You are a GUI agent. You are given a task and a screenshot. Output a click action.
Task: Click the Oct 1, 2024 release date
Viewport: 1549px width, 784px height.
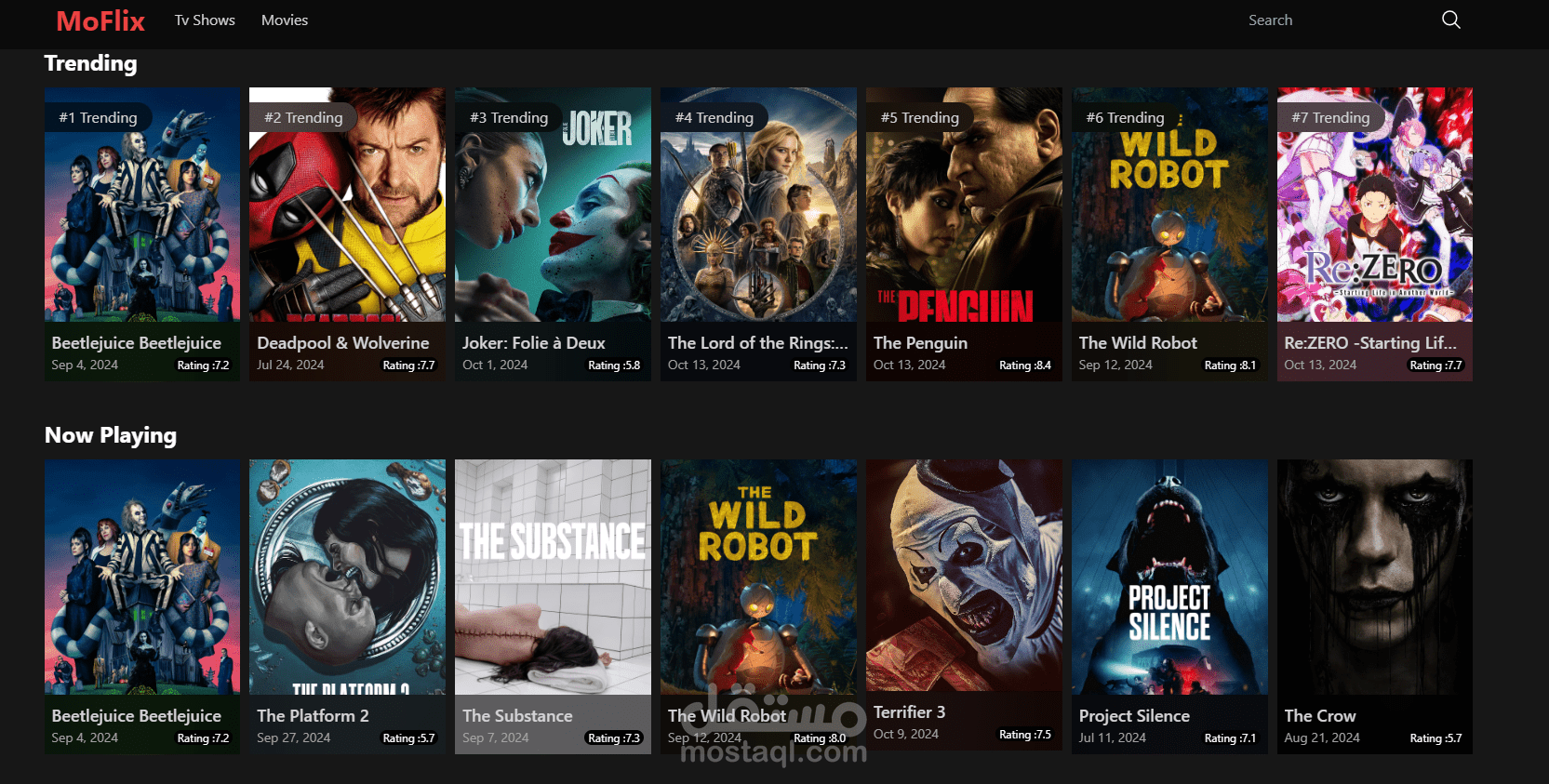coord(495,365)
